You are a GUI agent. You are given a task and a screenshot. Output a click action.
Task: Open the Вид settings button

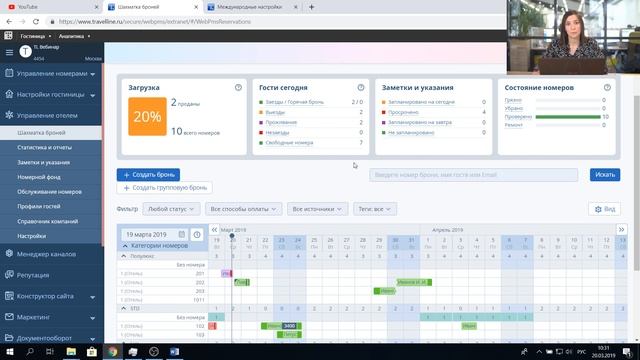tap(604, 209)
